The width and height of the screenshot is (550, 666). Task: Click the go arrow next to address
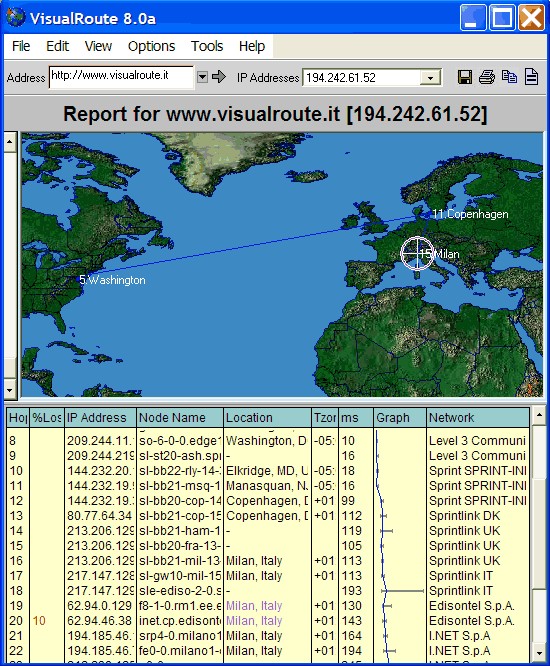click(219, 77)
